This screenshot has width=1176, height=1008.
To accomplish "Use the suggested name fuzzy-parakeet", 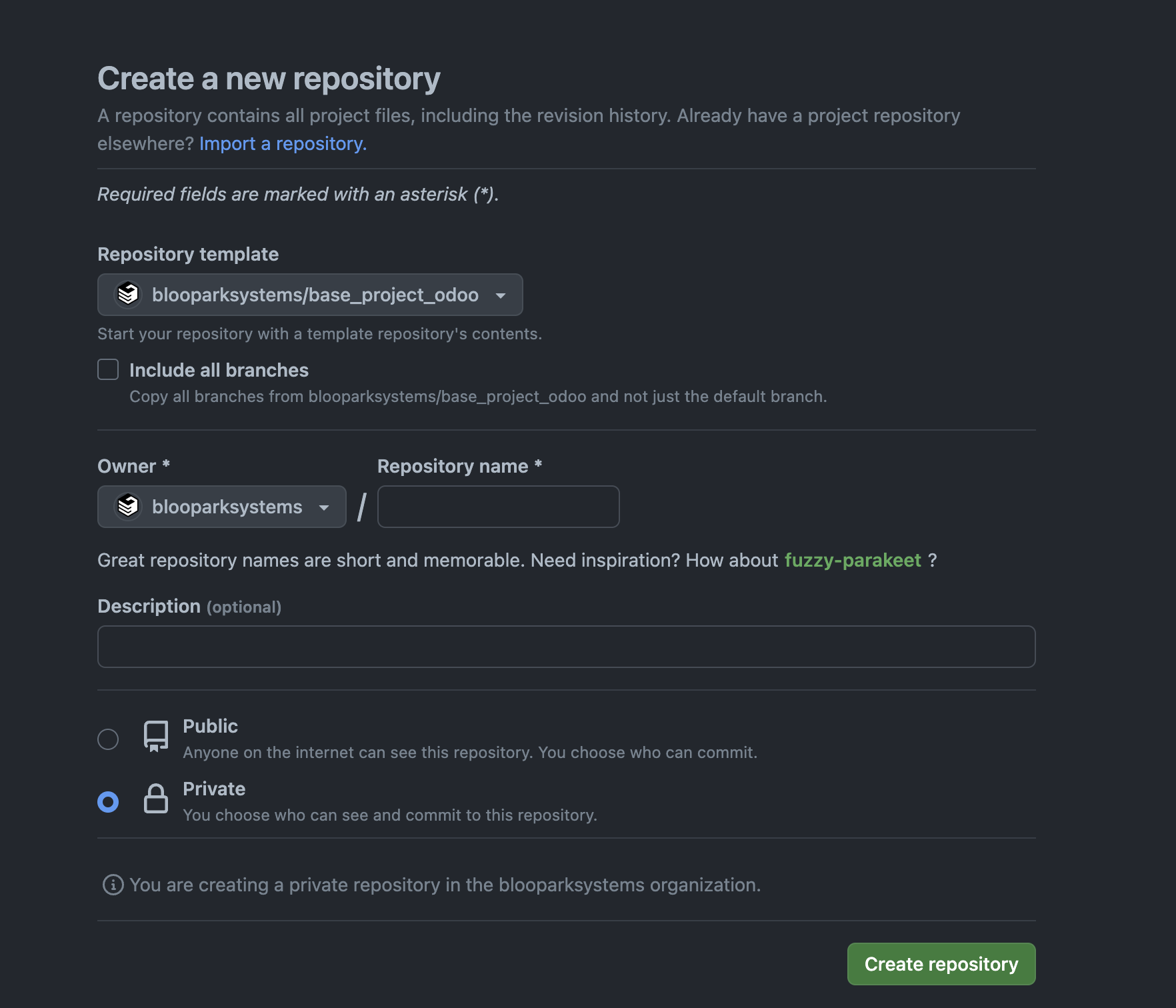I will coord(853,560).
